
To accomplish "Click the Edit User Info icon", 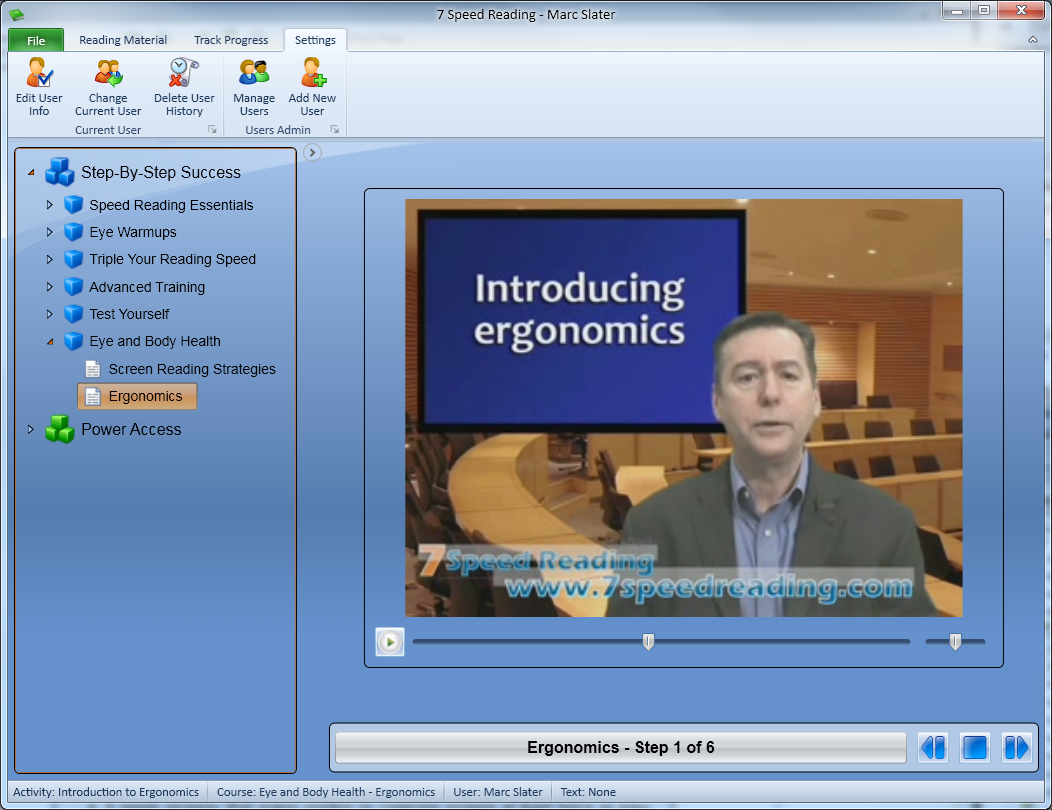I will pyautogui.click(x=39, y=74).
